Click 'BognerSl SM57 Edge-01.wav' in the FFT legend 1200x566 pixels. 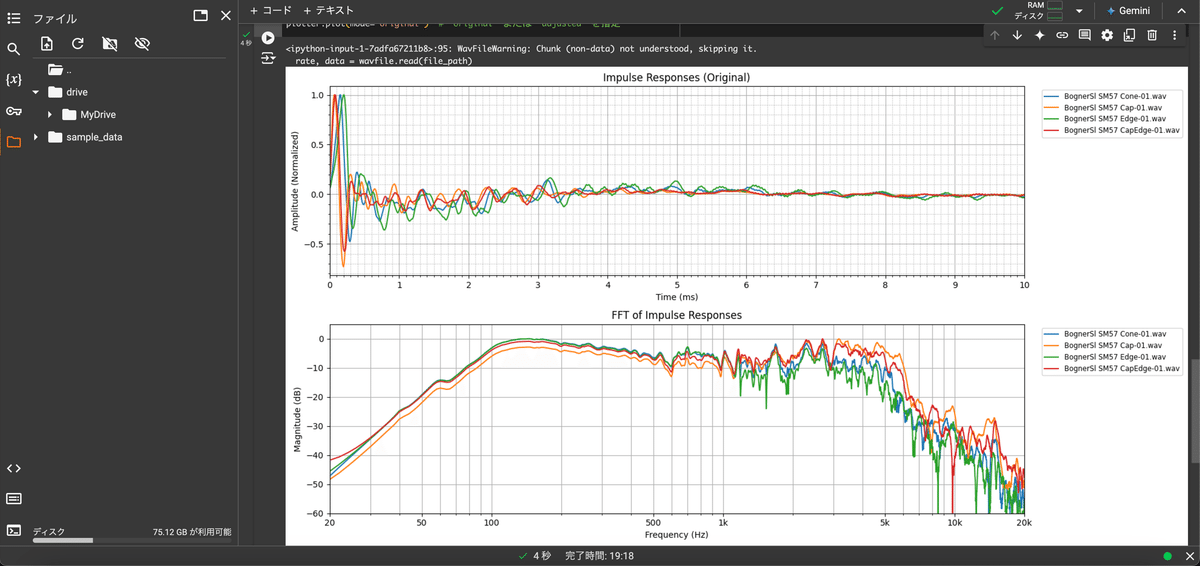tap(1114, 357)
